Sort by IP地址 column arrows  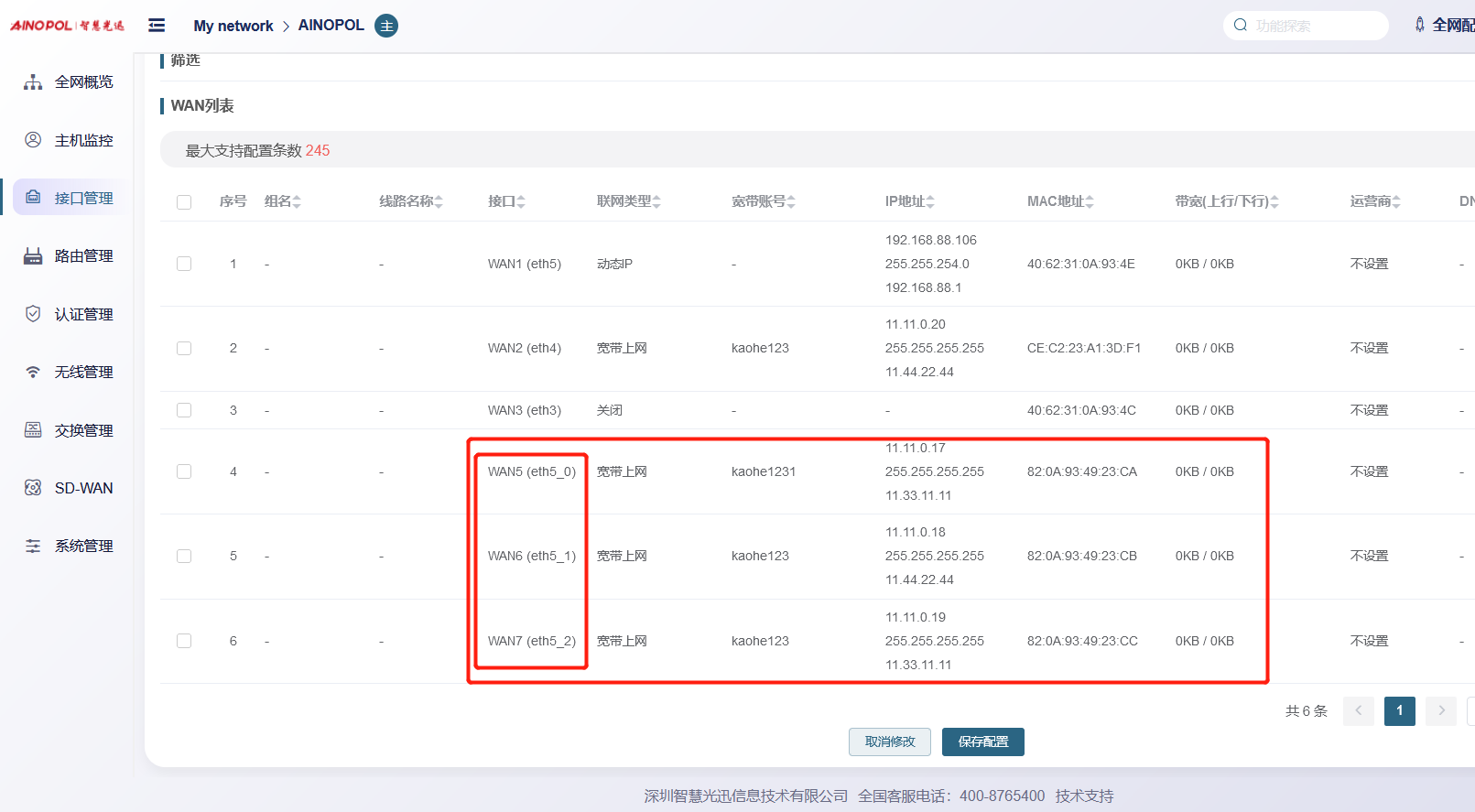930,202
